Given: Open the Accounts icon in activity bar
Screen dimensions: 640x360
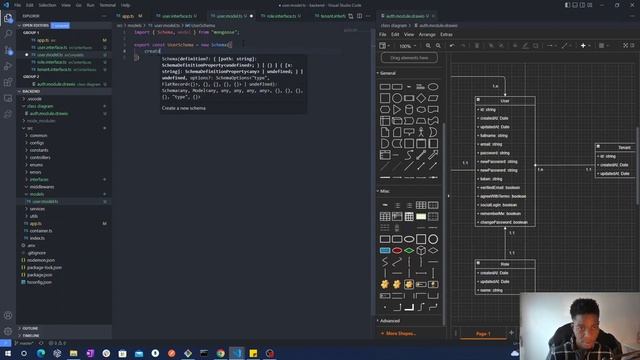Looking at the screenshot, I should (x=8, y=316).
